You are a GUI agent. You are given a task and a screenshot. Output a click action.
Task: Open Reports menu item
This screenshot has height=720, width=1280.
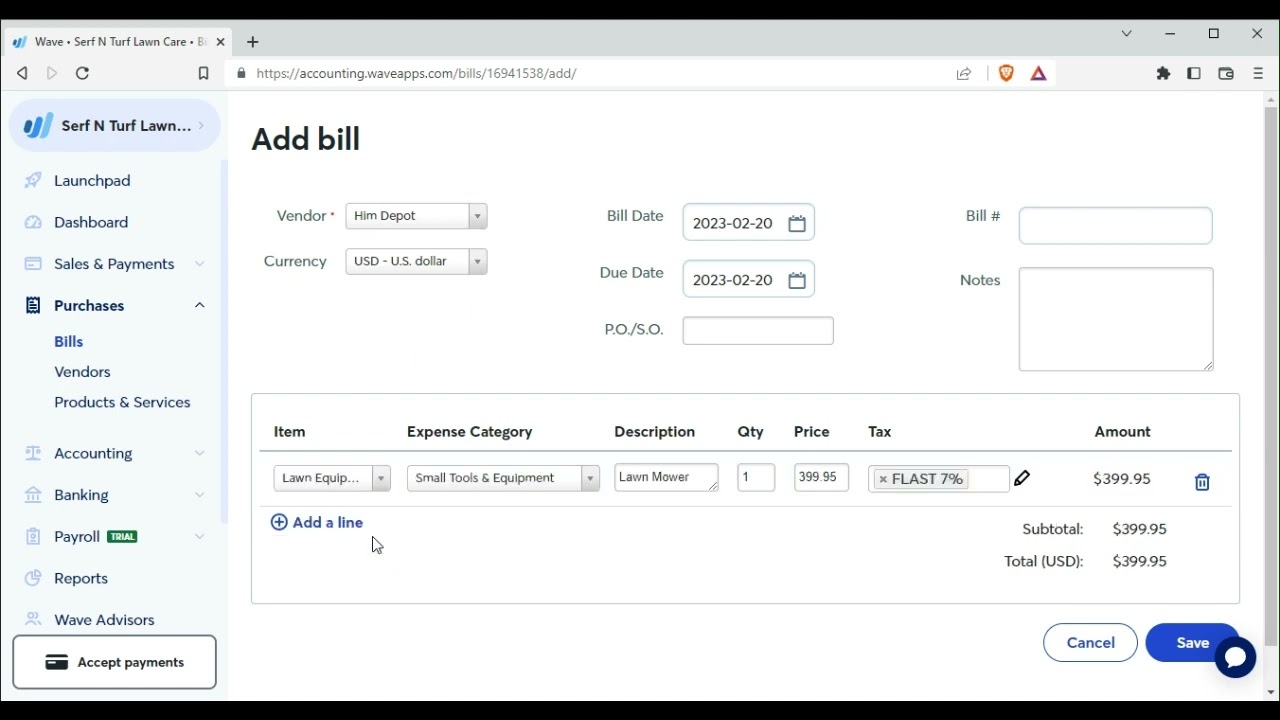(81, 578)
